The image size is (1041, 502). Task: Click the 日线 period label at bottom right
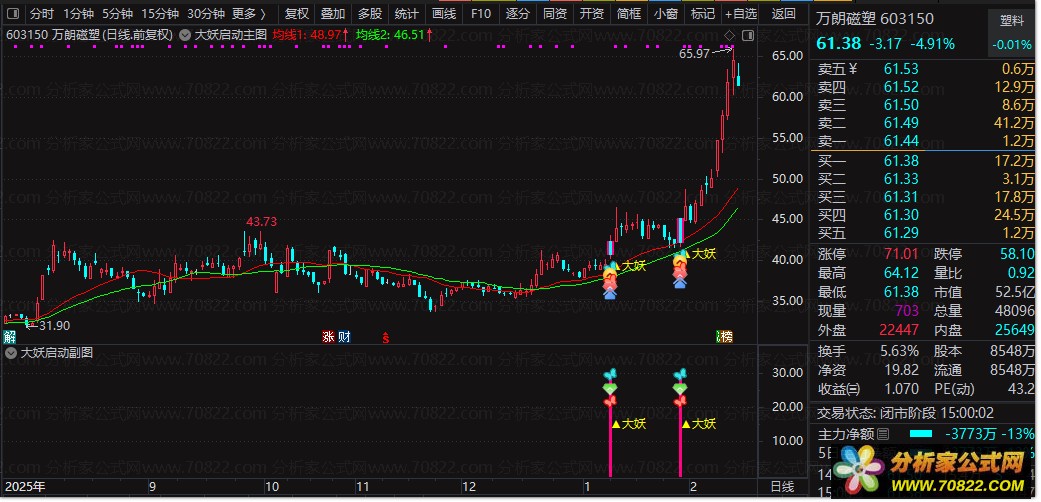(782, 487)
